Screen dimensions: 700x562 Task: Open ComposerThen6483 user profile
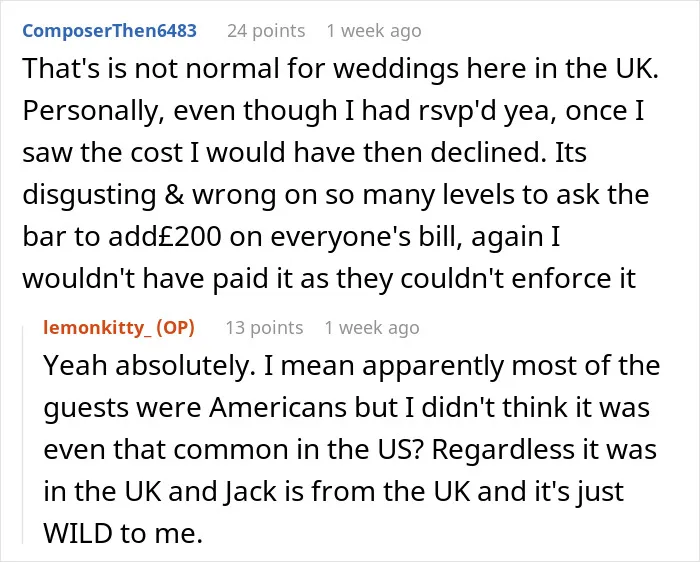point(109,31)
